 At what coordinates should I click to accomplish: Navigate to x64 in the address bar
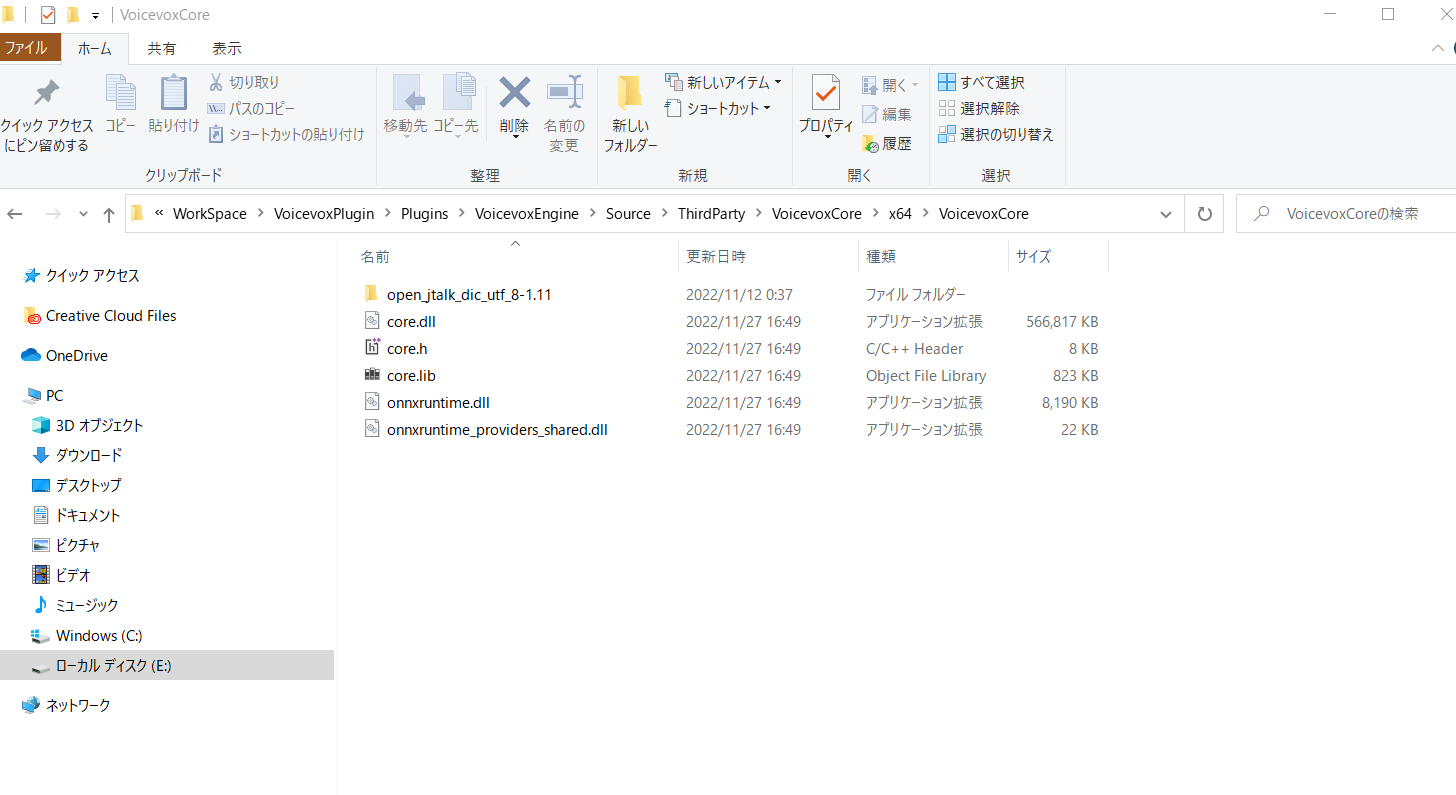[x=900, y=214]
